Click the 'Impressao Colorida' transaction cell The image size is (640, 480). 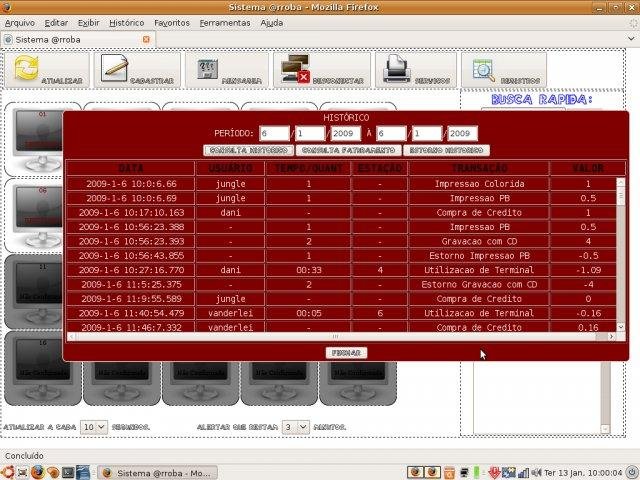[479, 184]
